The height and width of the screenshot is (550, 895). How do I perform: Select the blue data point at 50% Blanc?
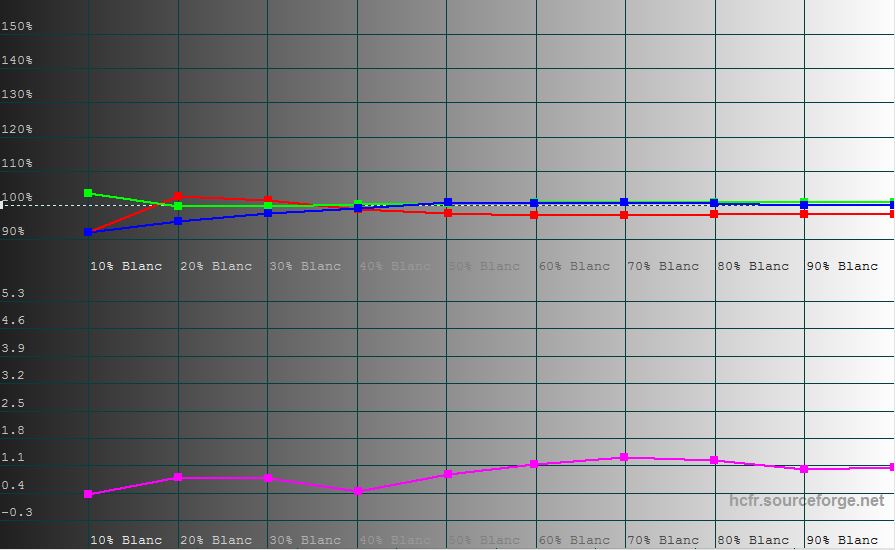coord(448,202)
